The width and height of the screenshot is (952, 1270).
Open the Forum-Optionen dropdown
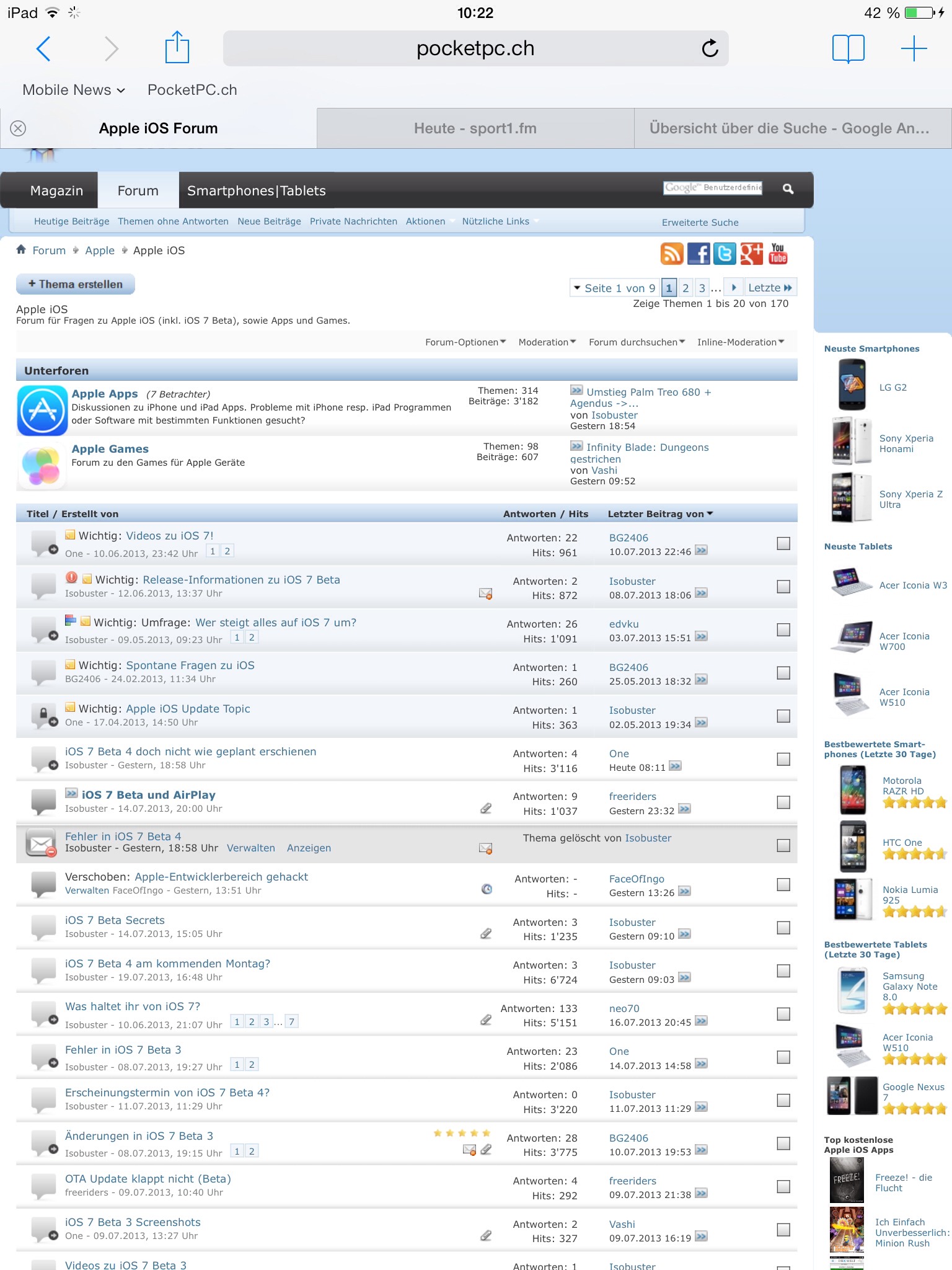pyautogui.click(x=465, y=342)
